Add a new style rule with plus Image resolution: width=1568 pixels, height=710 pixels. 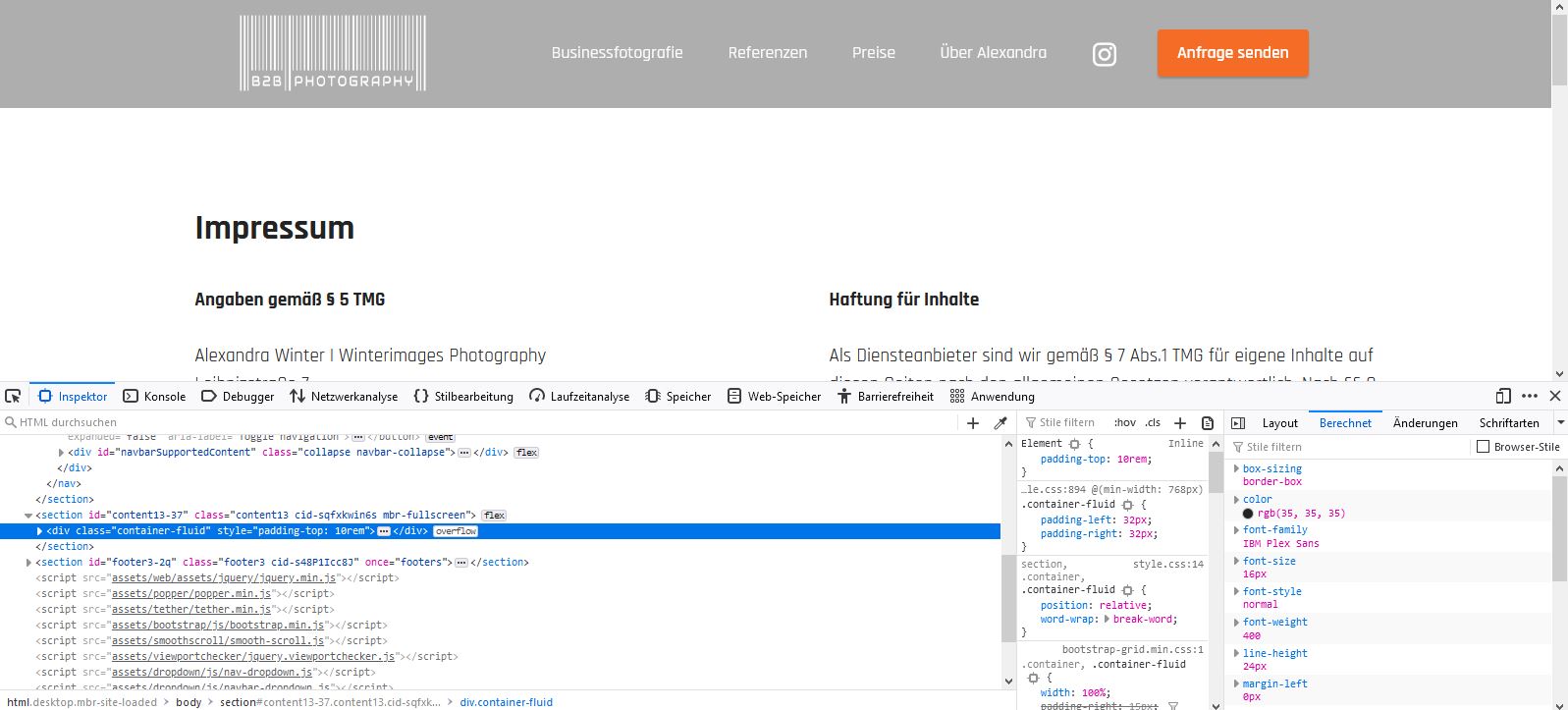[x=1180, y=422]
